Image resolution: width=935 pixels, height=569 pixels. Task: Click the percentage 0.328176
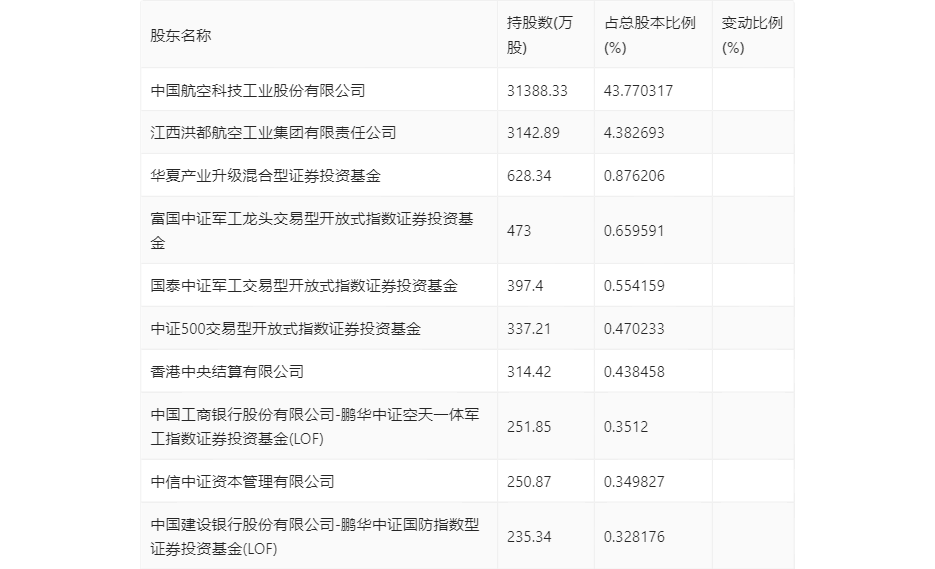(x=634, y=537)
